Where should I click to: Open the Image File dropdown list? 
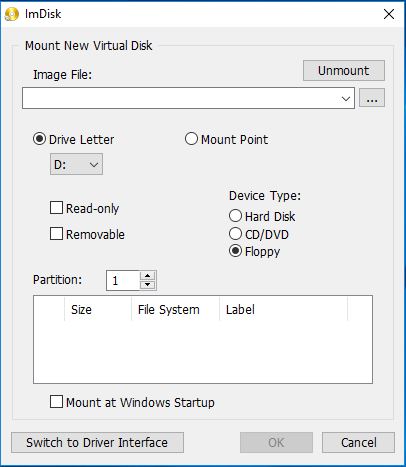pos(346,99)
